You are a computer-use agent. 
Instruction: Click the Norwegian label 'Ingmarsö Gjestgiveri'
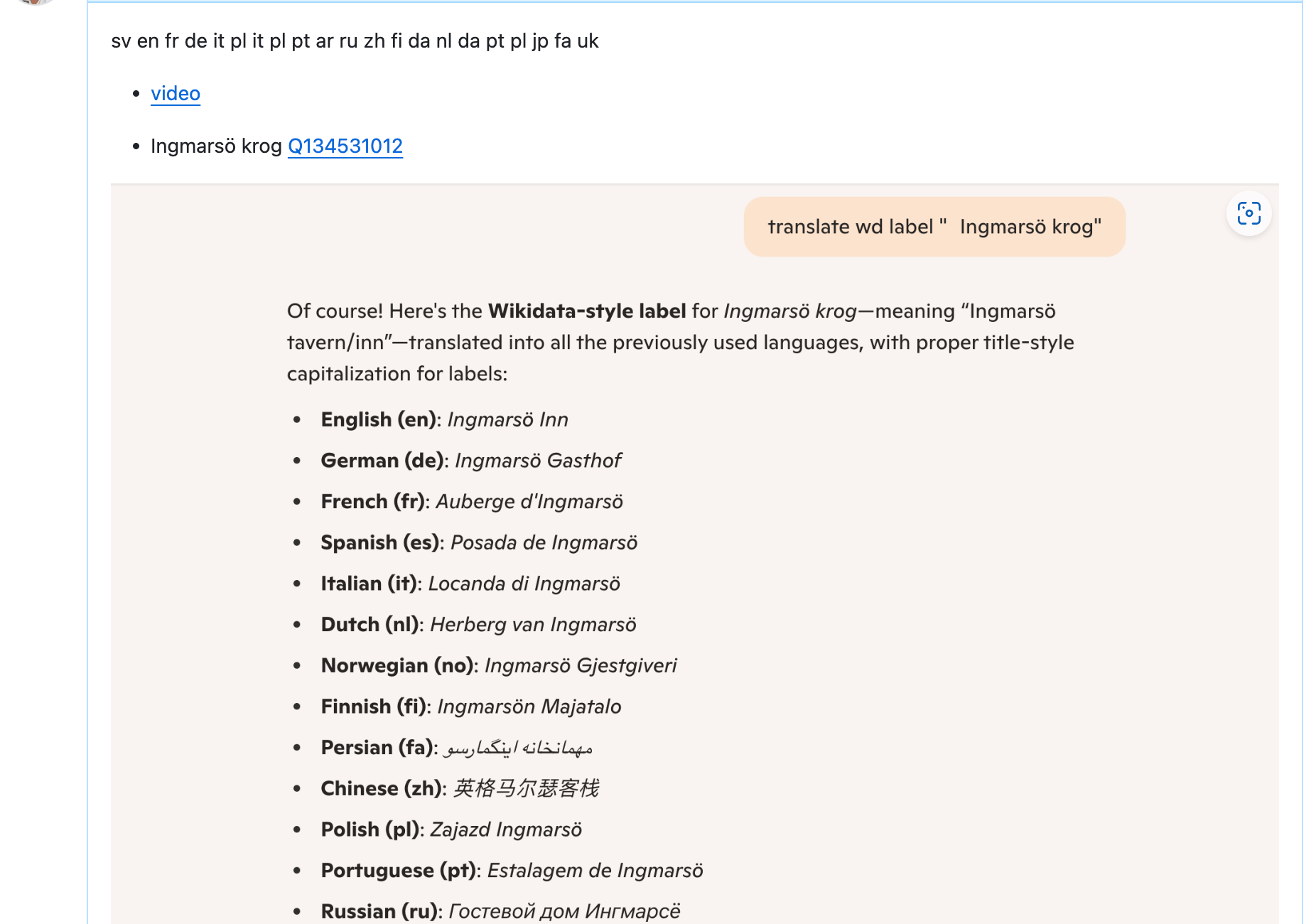point(580,666)
